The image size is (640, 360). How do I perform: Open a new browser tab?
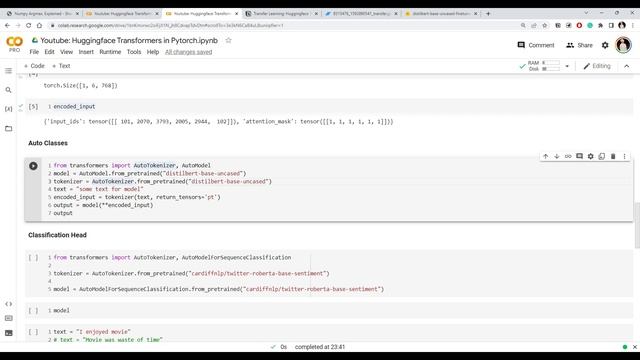488,13
